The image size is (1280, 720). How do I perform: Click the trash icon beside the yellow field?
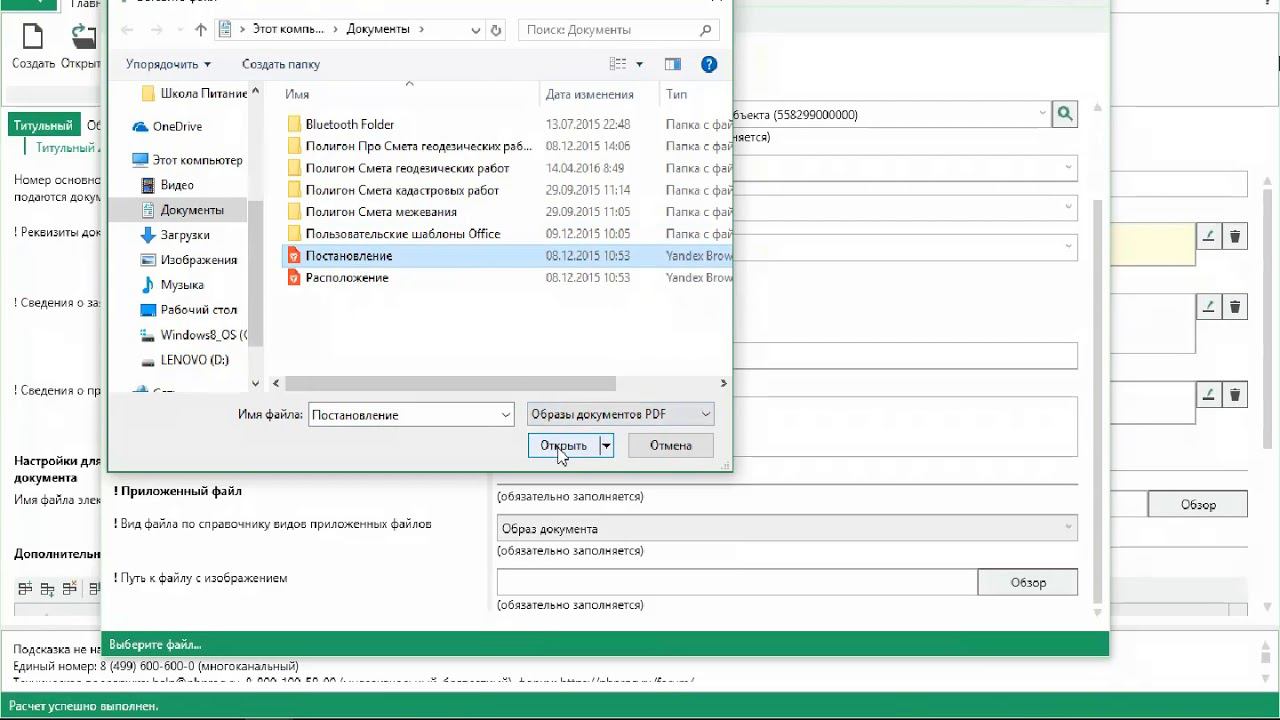[1235, 237]
